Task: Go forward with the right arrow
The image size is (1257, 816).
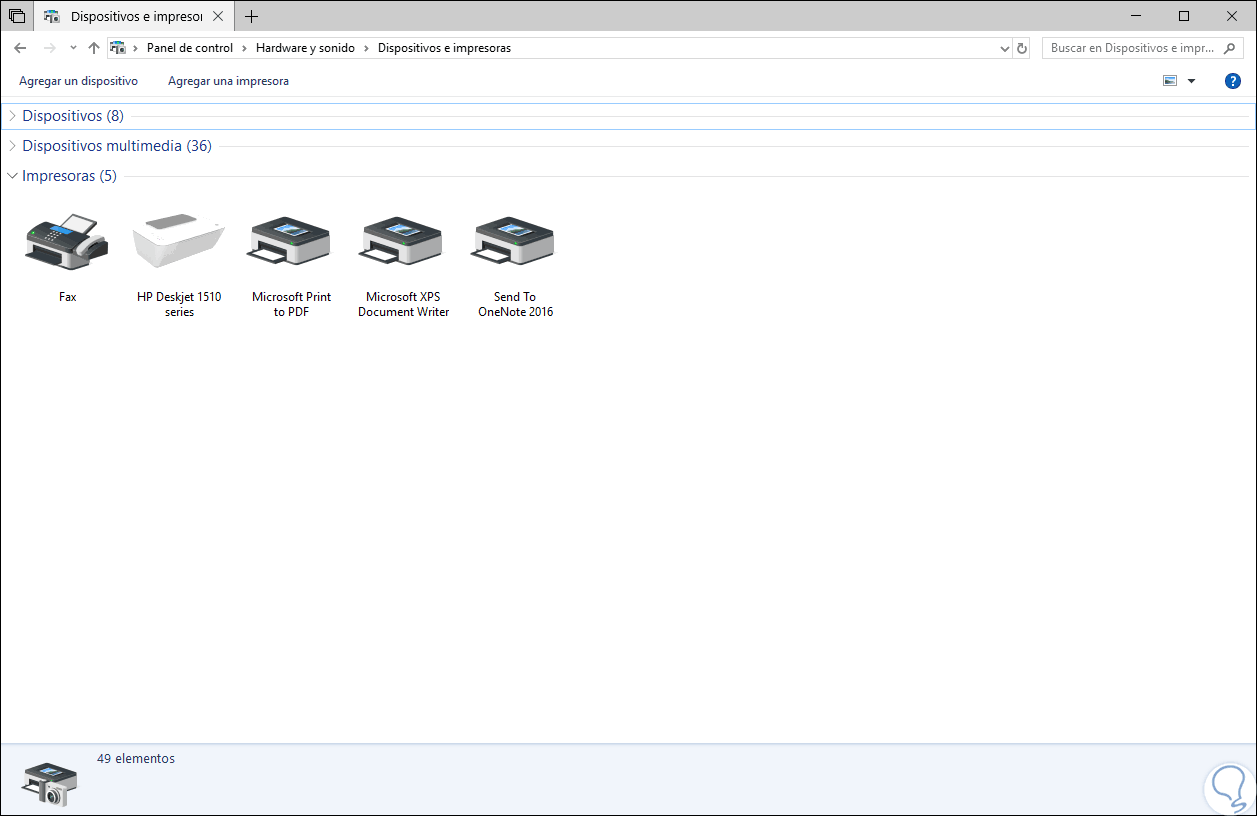Action: [x=49, y=48]
